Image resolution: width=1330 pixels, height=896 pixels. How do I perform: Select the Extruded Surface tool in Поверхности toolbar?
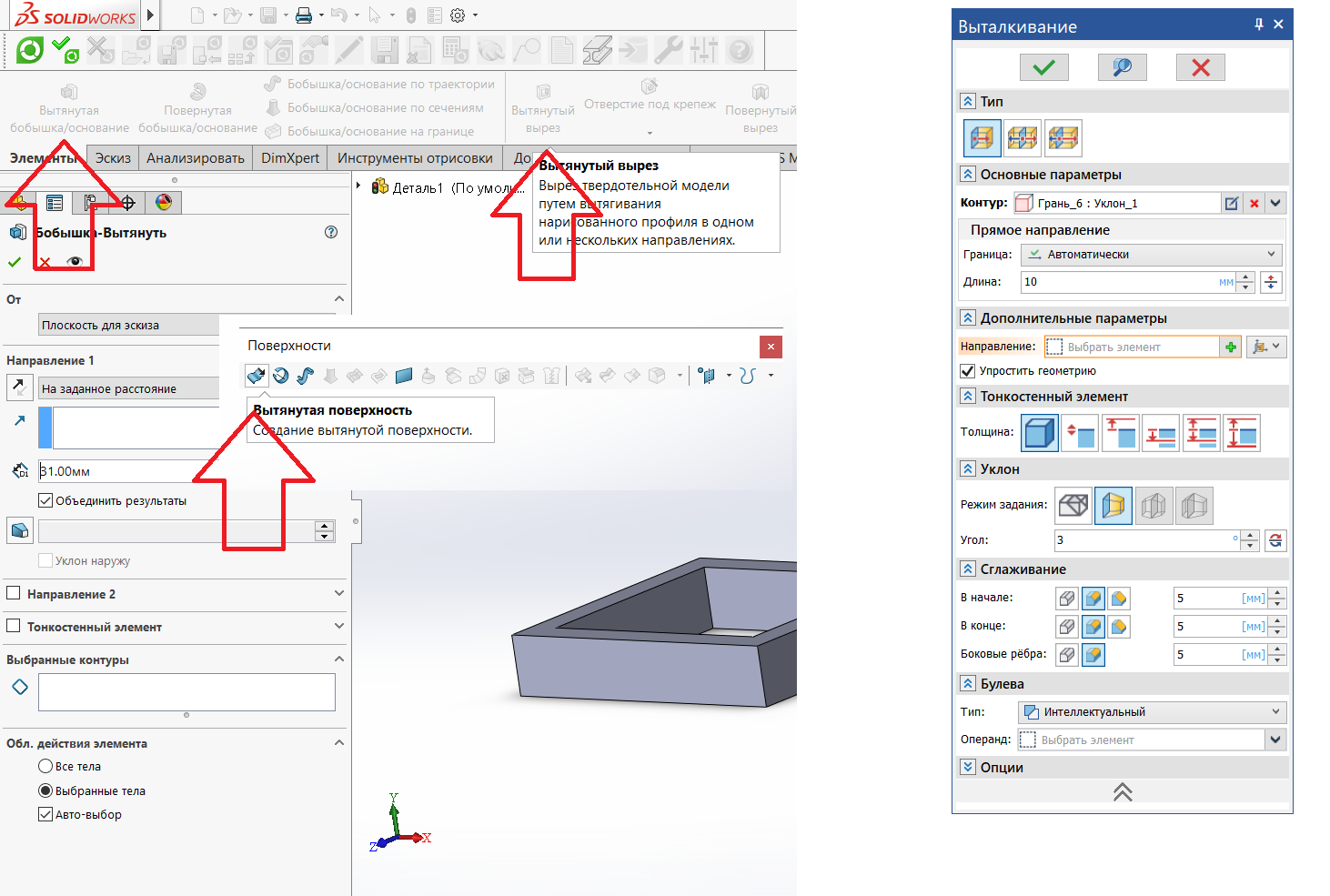tap(257, 376)
